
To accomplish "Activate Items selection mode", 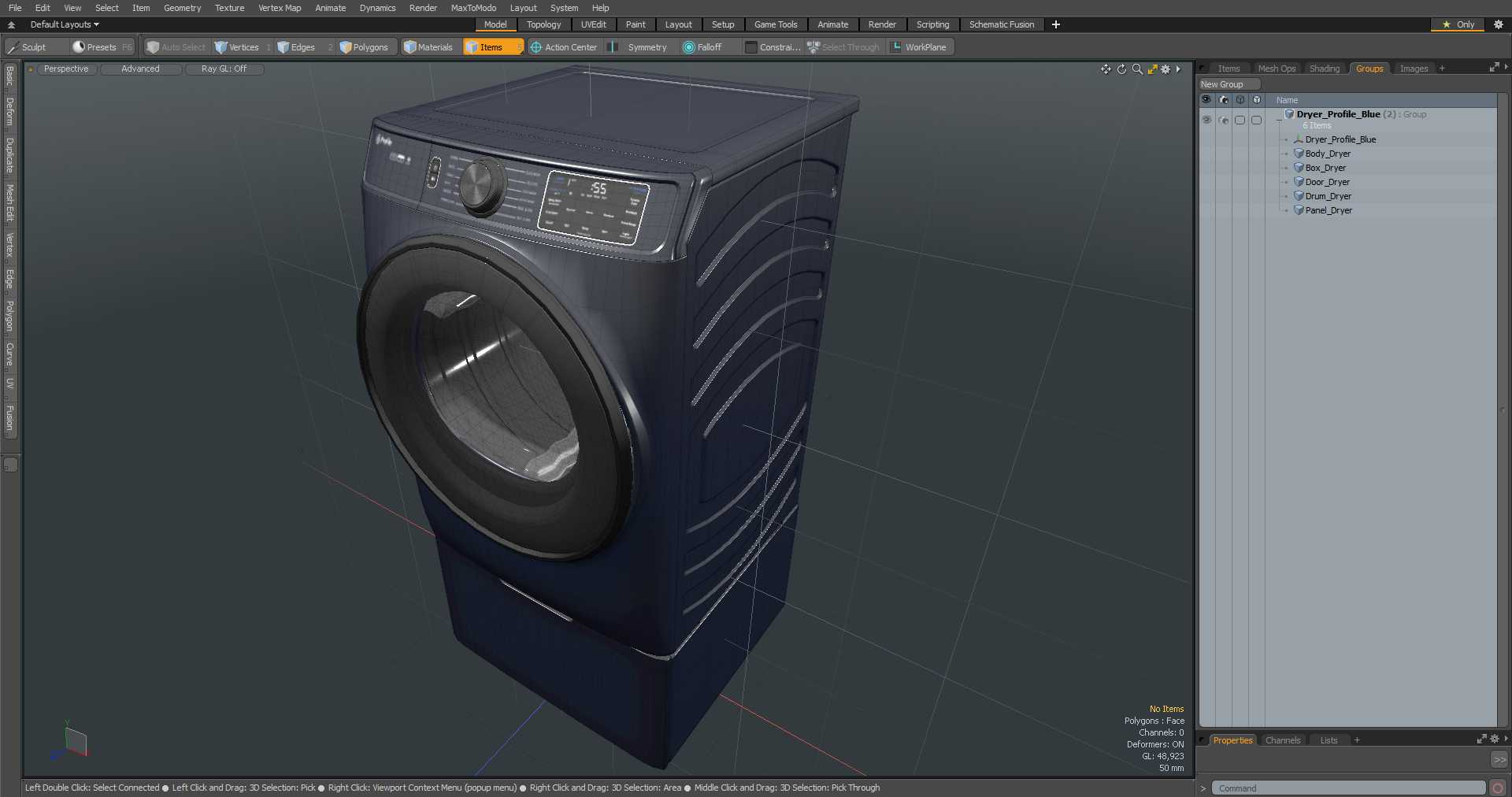I will coord(493,47).
